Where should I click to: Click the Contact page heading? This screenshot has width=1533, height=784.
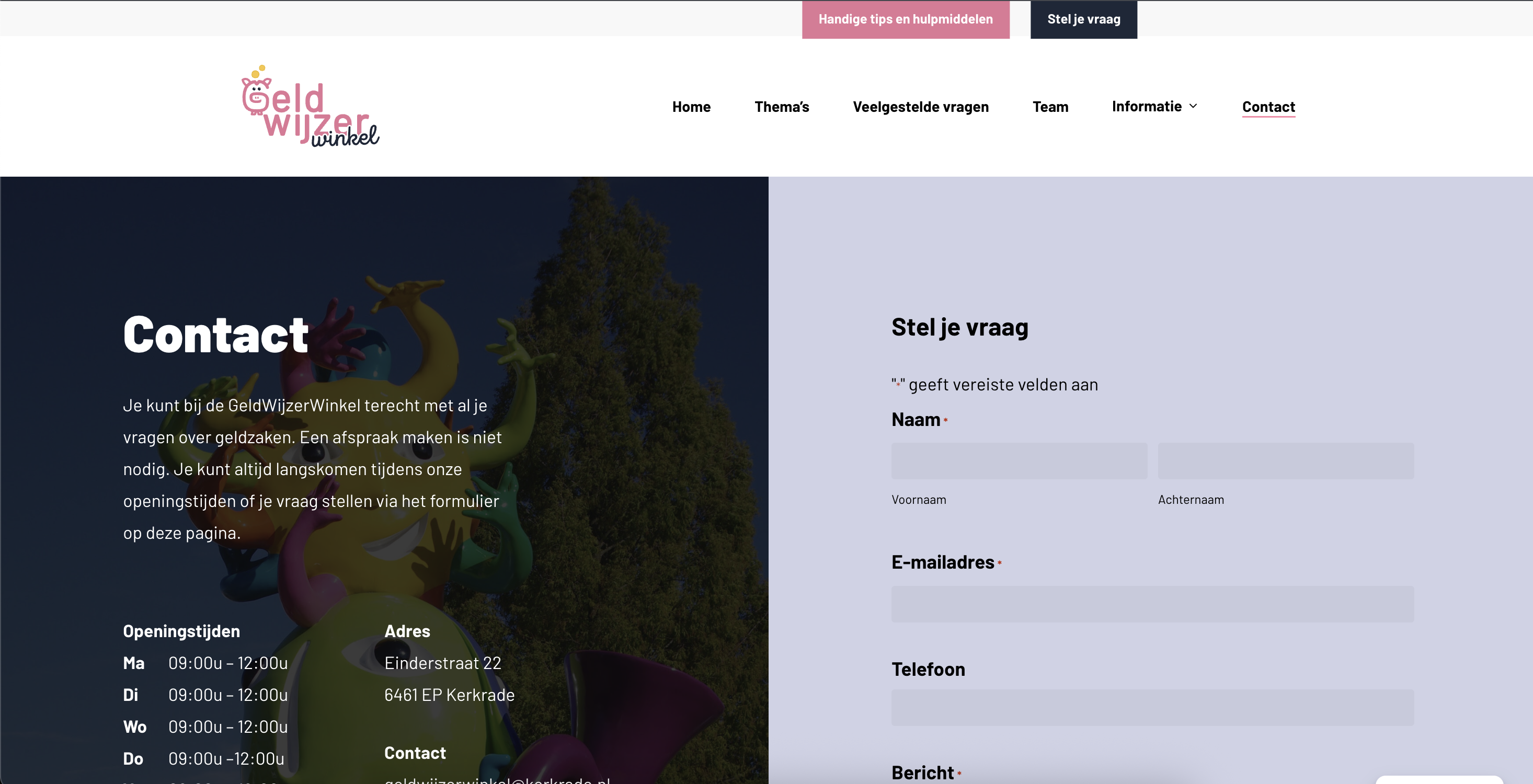pyautogui.click(x=215, y=335)
